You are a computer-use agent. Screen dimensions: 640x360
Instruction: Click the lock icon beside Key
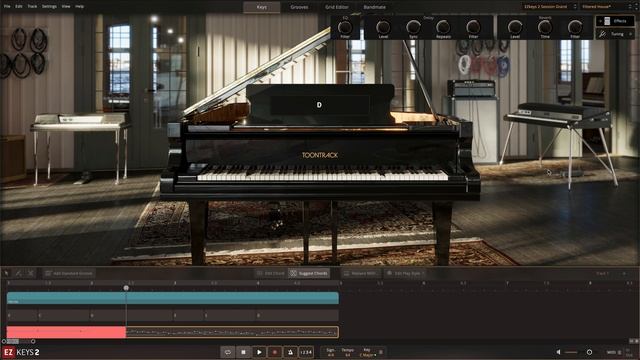tap(381, 352)
